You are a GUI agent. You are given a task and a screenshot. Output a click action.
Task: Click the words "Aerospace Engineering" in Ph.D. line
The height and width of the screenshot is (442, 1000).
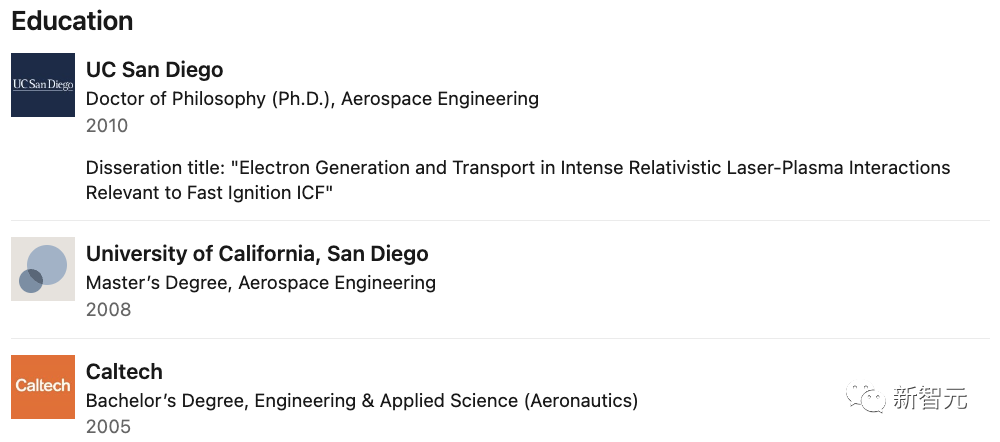click(440, 99)
